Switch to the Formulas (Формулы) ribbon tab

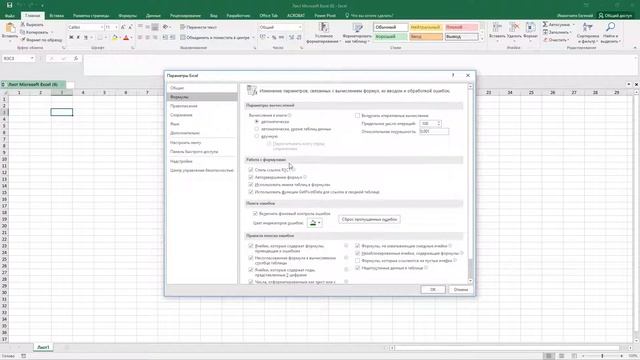coord(127,16)
